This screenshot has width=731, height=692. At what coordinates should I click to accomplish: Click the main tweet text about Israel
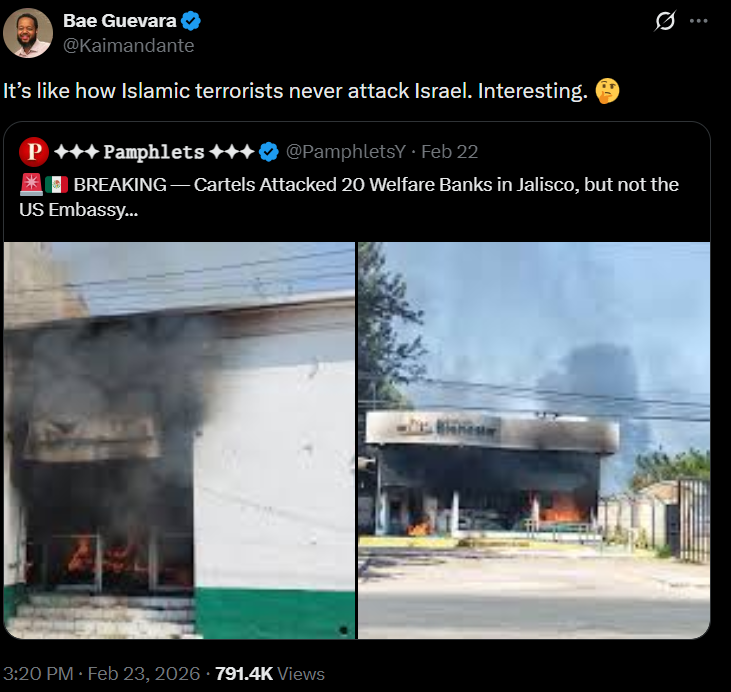click(311, 91)
